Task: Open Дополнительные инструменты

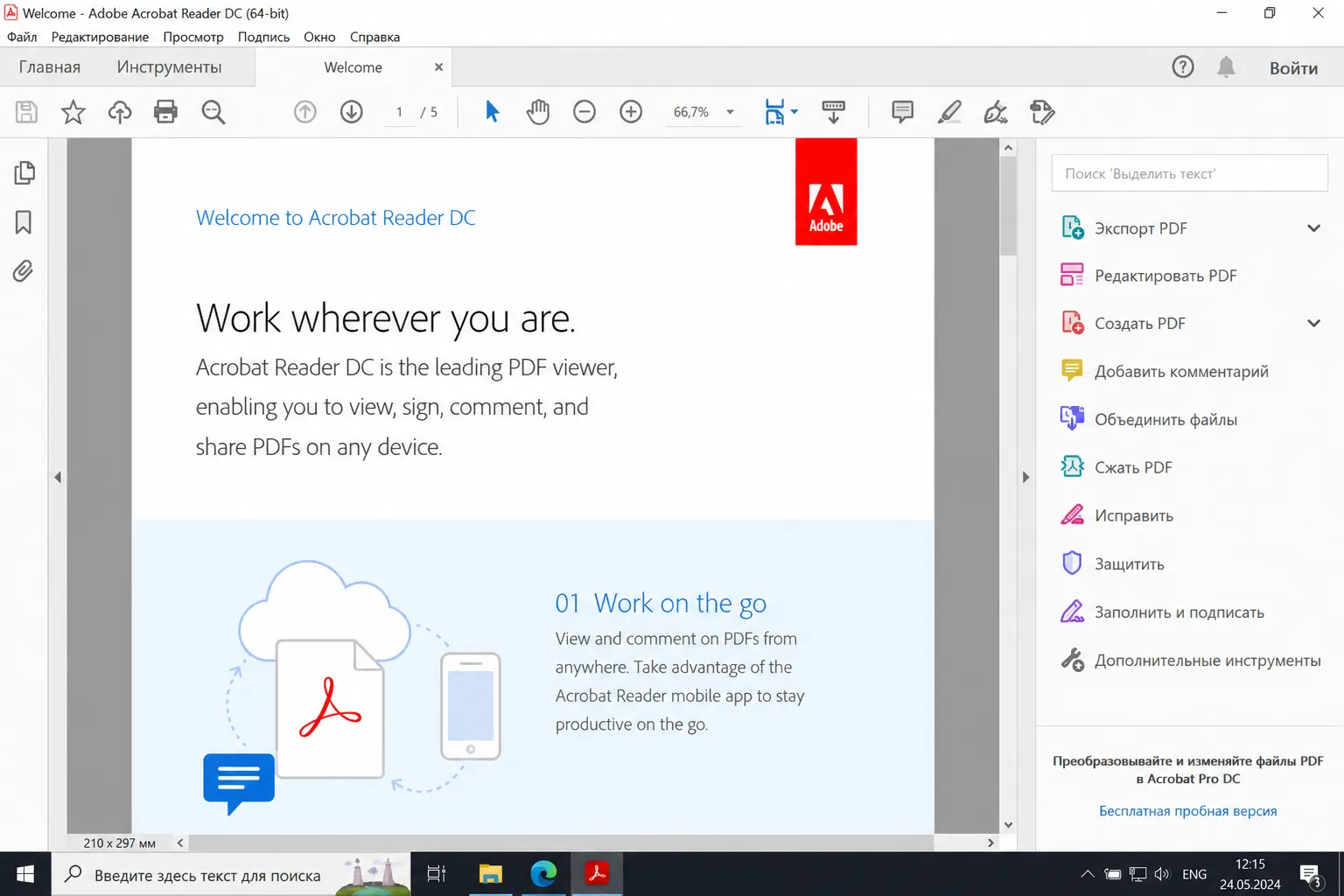Action: (1190, 660)
